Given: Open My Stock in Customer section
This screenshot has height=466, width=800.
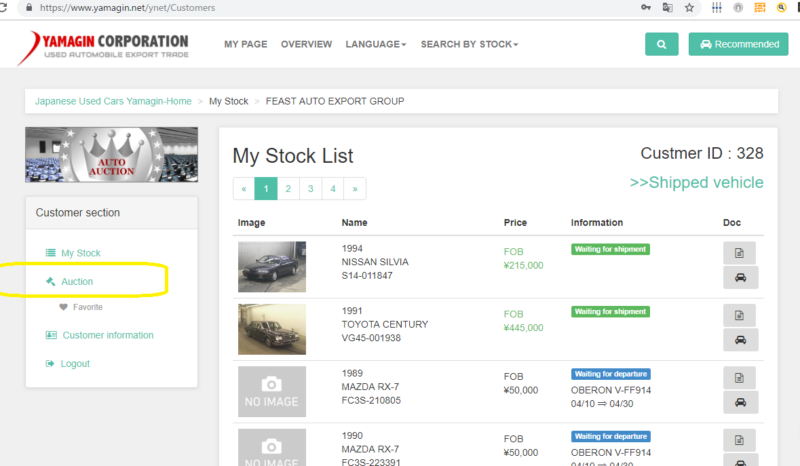Looking at the screenshot, I should (81, 253).
